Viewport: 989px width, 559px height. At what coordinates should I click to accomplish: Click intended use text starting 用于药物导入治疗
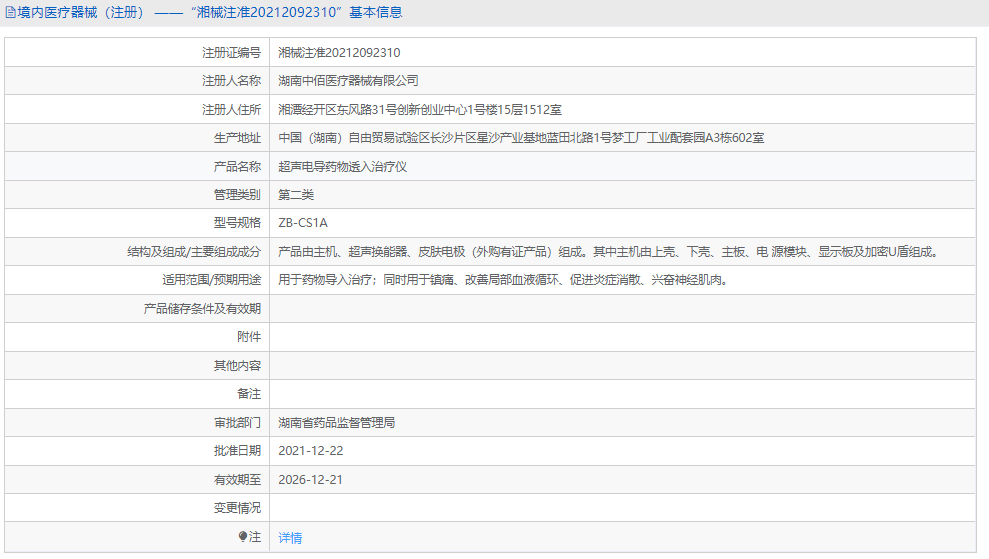(x=505, y=280)
